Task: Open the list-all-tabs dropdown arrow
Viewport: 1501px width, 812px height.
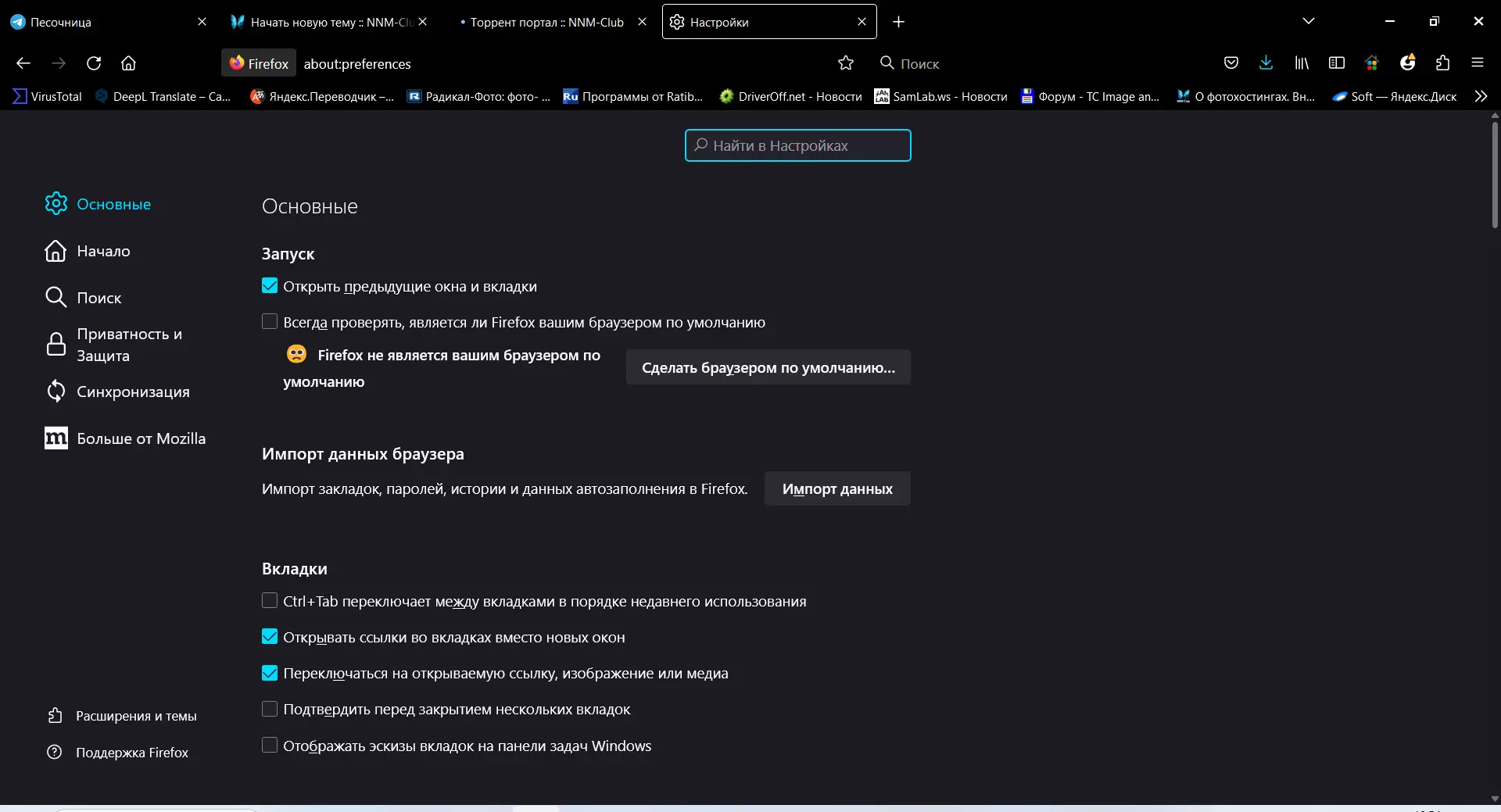Action: tap(1309, 21)
